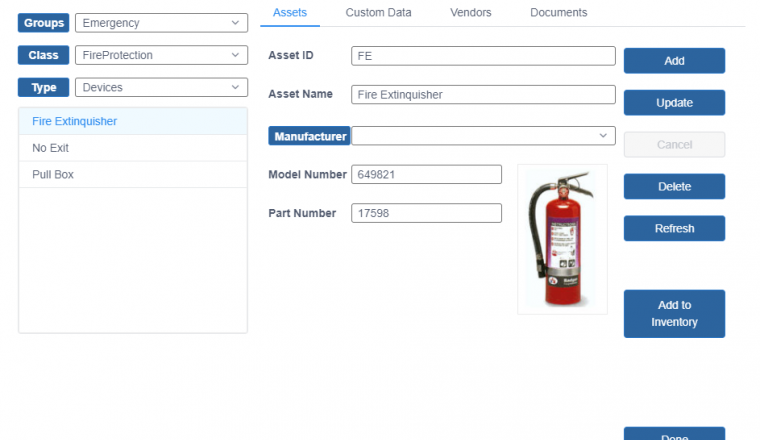Click the Type label button

pyautogui.click(x=44, y=87)
